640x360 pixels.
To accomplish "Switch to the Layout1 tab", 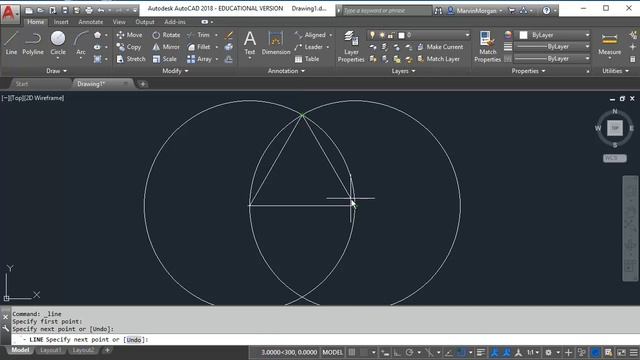I will tap(50, 350).
